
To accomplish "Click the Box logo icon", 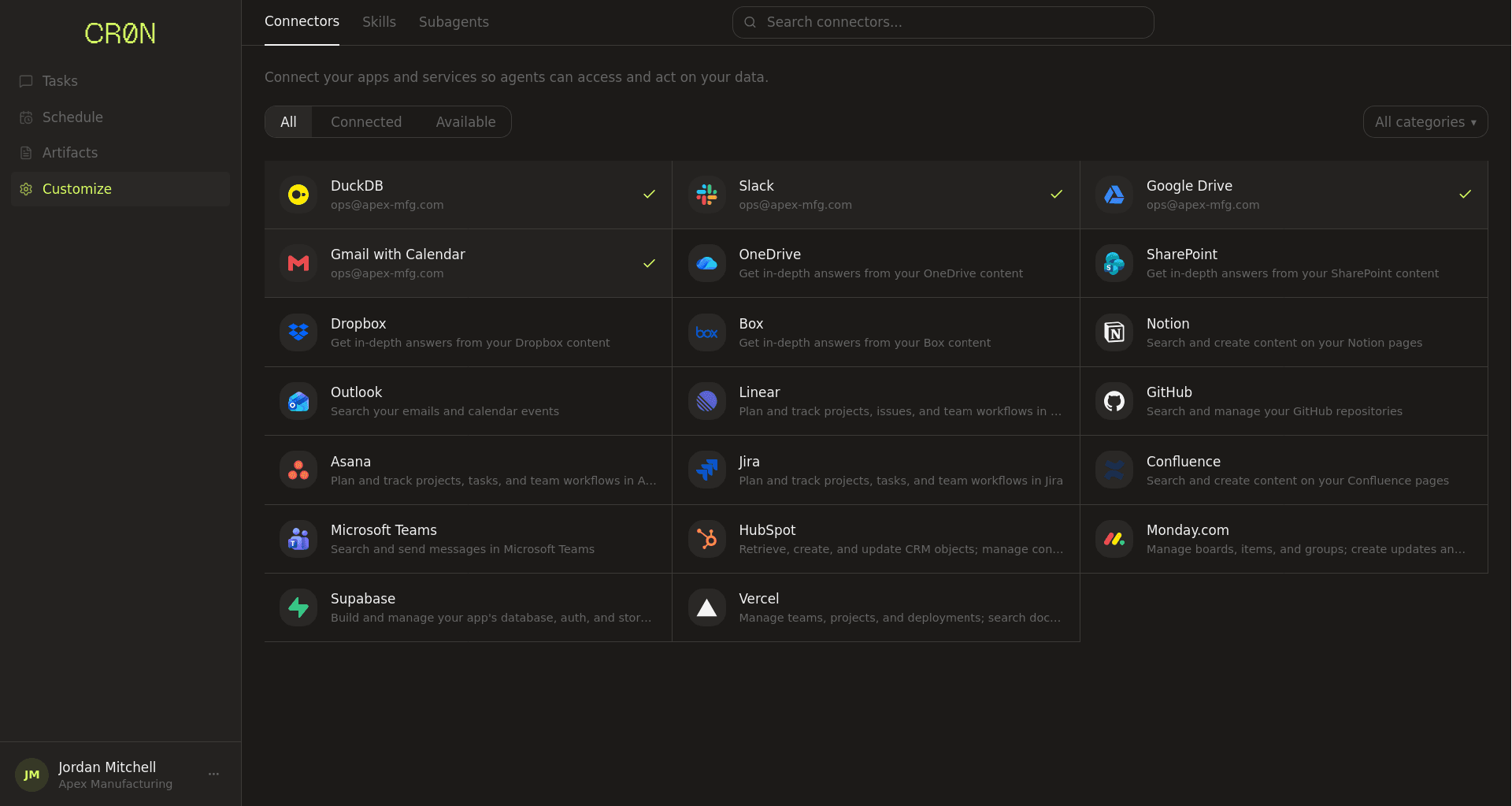I will pos(707,332).
